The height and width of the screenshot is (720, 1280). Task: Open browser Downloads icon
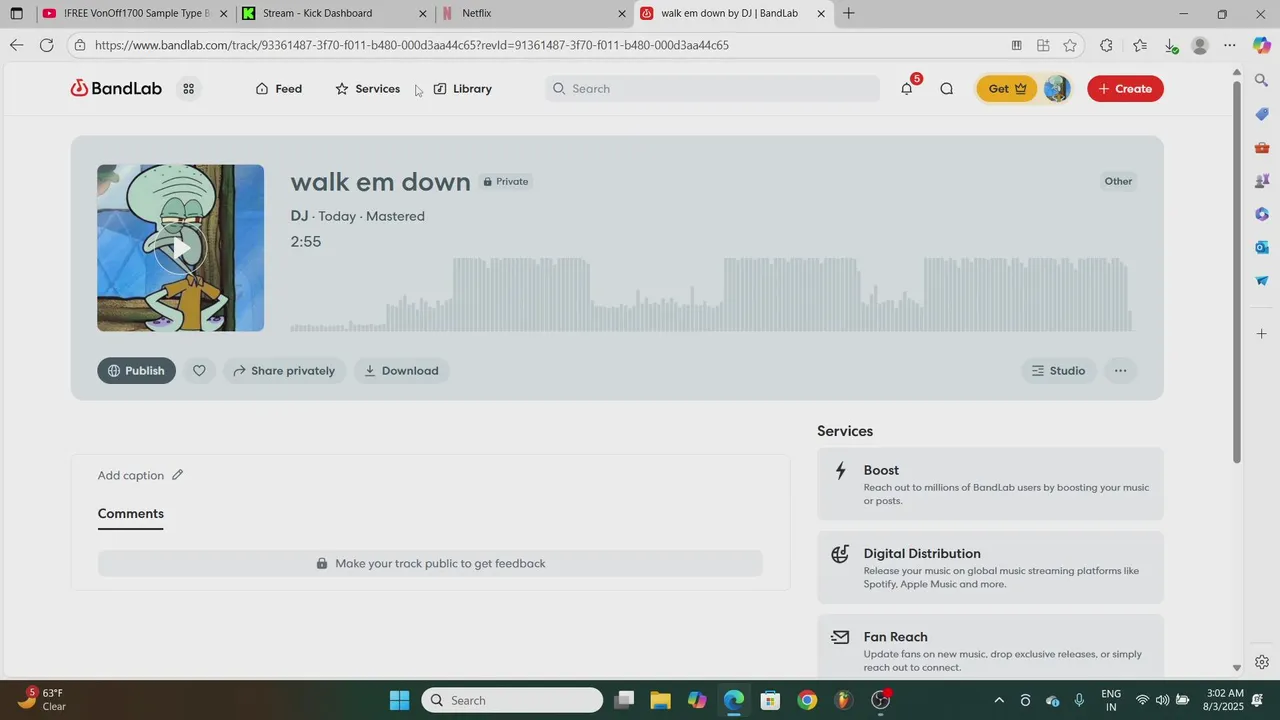1171,45
